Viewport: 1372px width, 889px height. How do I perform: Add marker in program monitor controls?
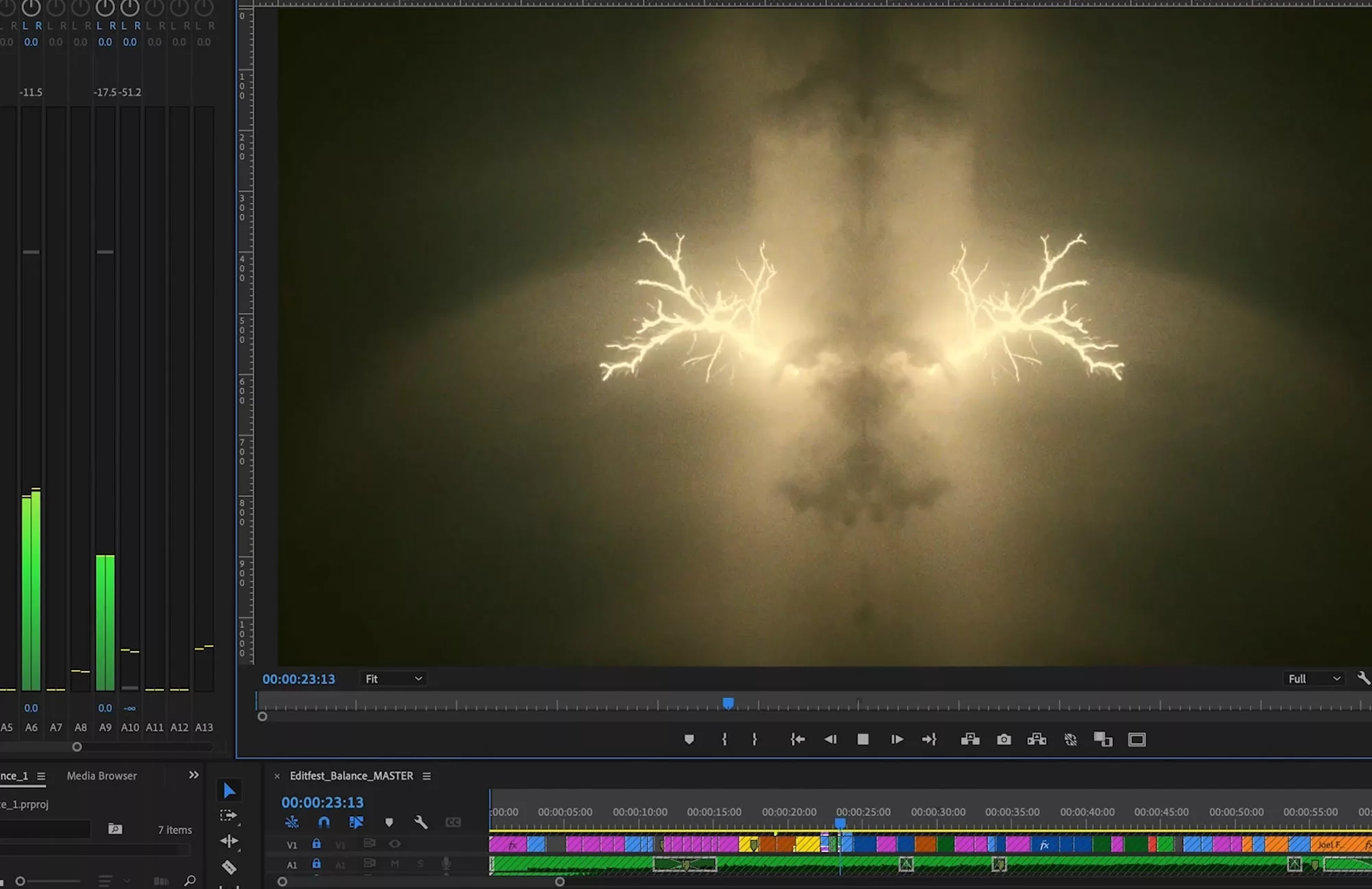point(689,739)
